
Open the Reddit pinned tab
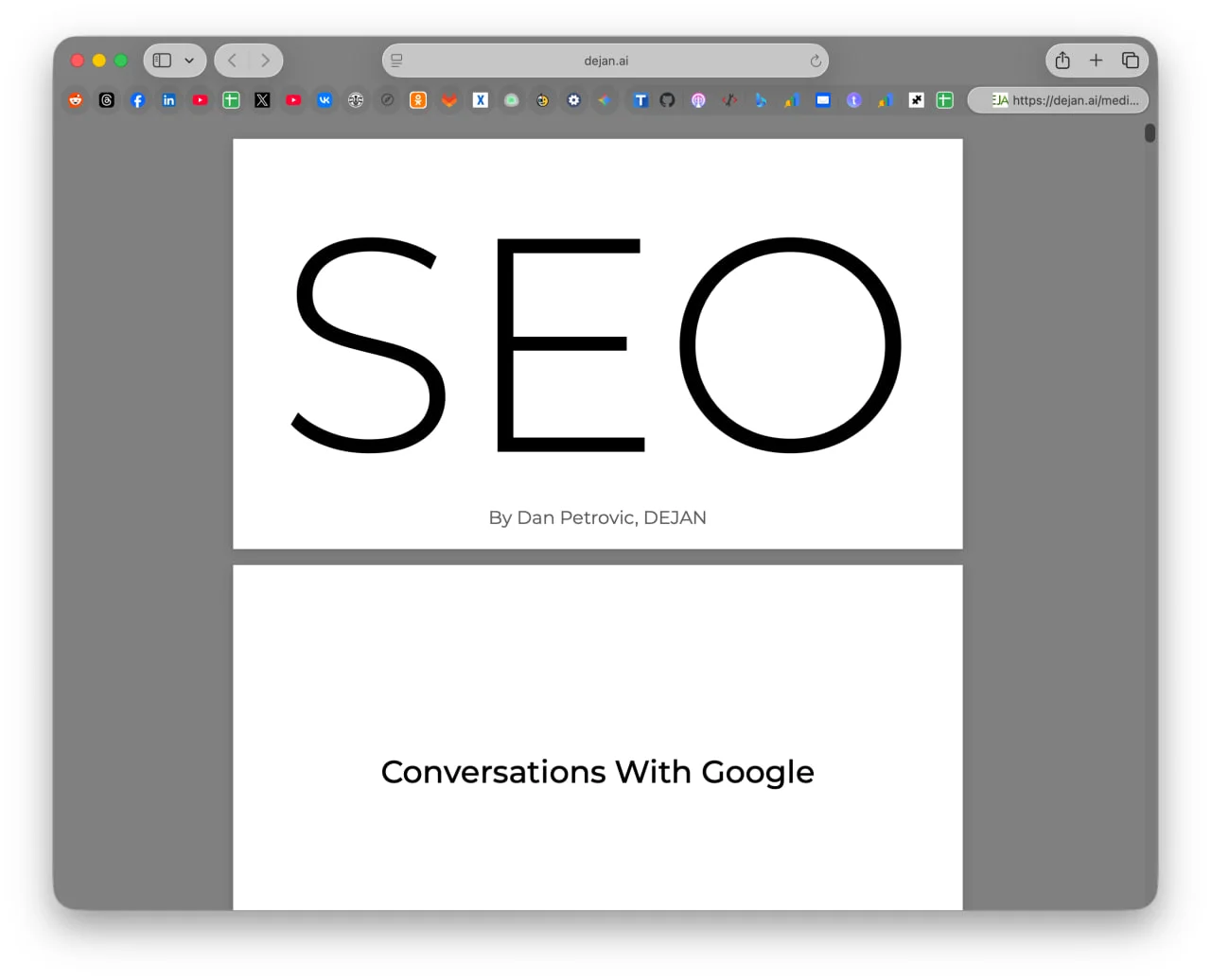(76, 100)
